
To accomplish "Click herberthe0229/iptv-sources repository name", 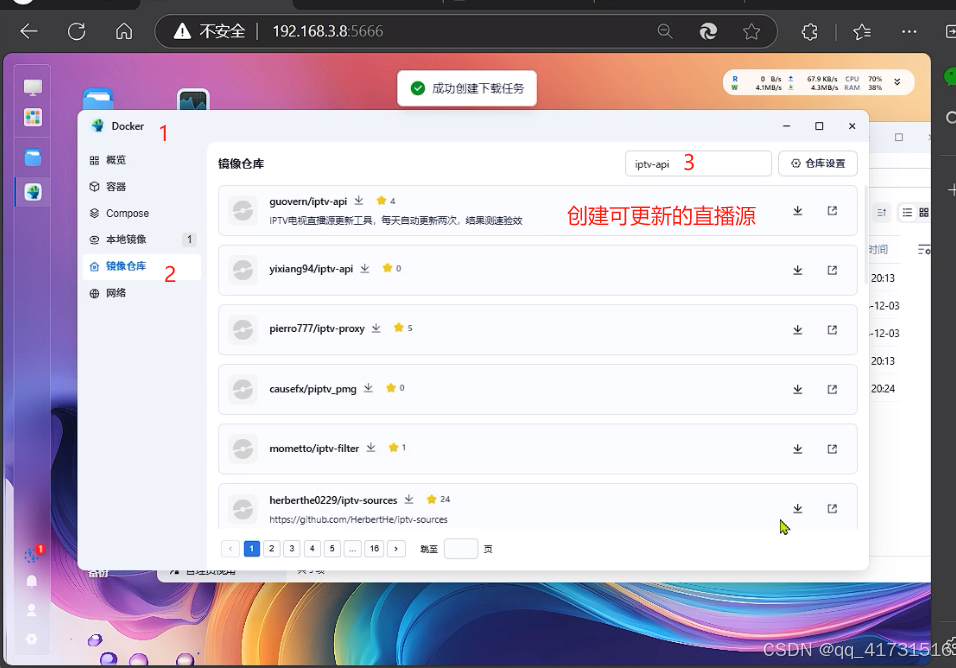I will click(x=333, y=500).
